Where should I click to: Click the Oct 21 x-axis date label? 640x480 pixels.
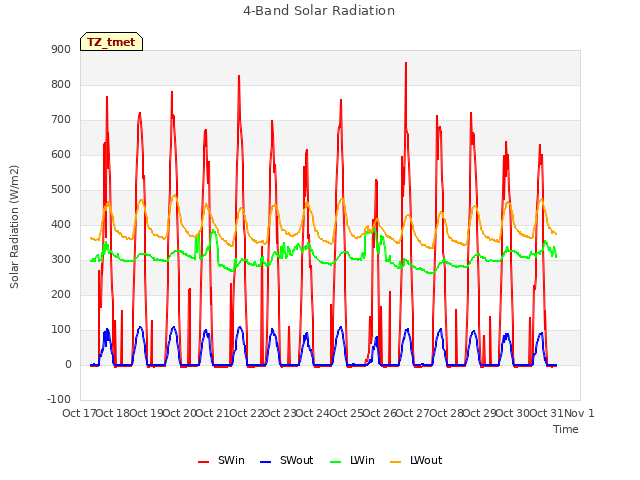(x=213, y=413)
